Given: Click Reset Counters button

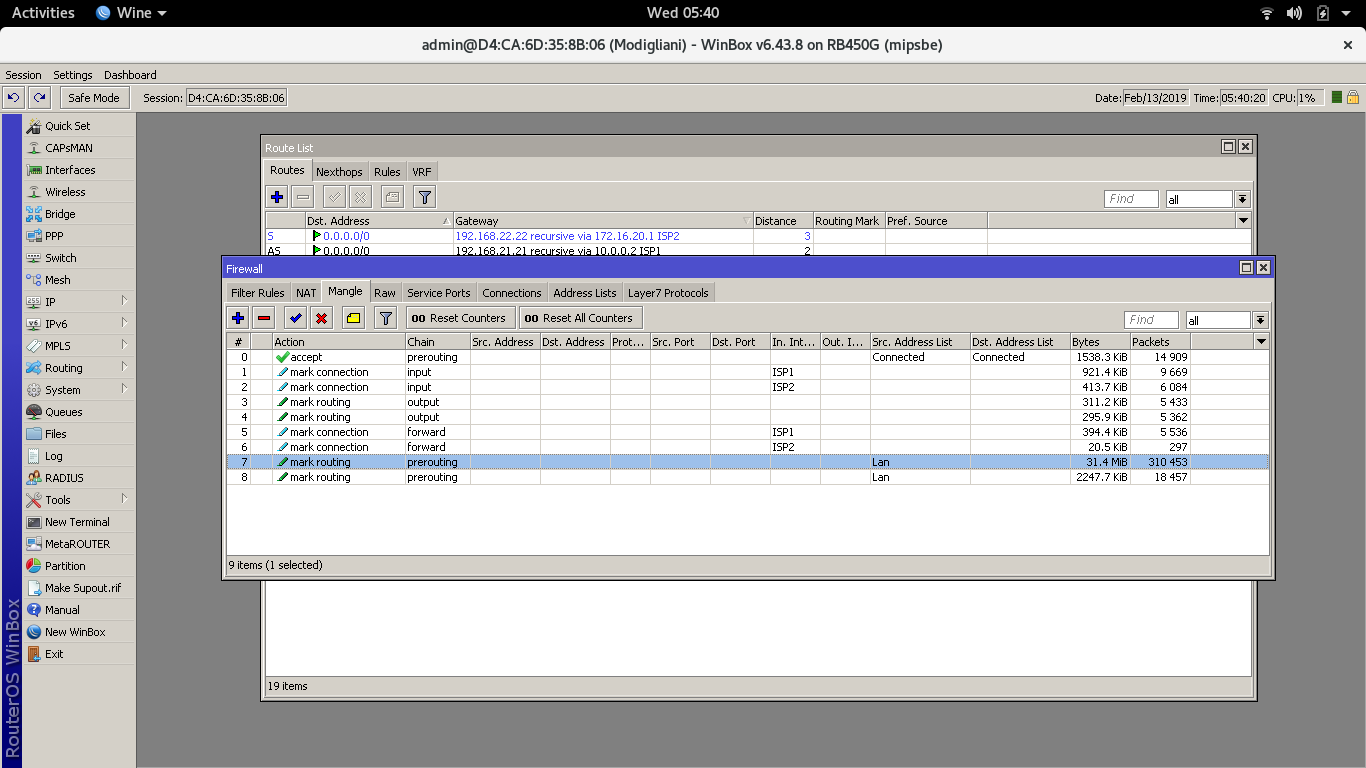Looking at the screenshot, I should pyautogui.click(x=460, y=318).
